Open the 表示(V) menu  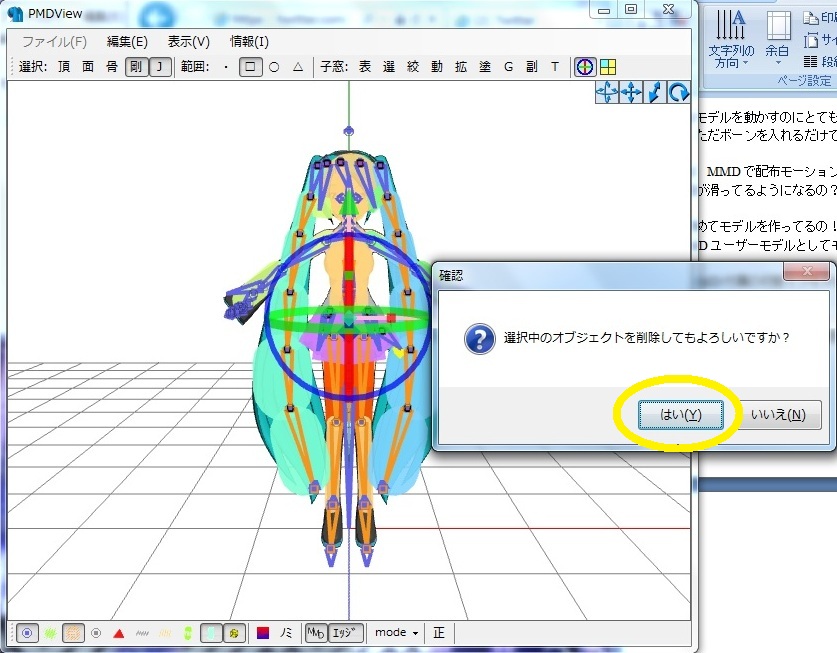pyautogui.click(x=188, y=42)
